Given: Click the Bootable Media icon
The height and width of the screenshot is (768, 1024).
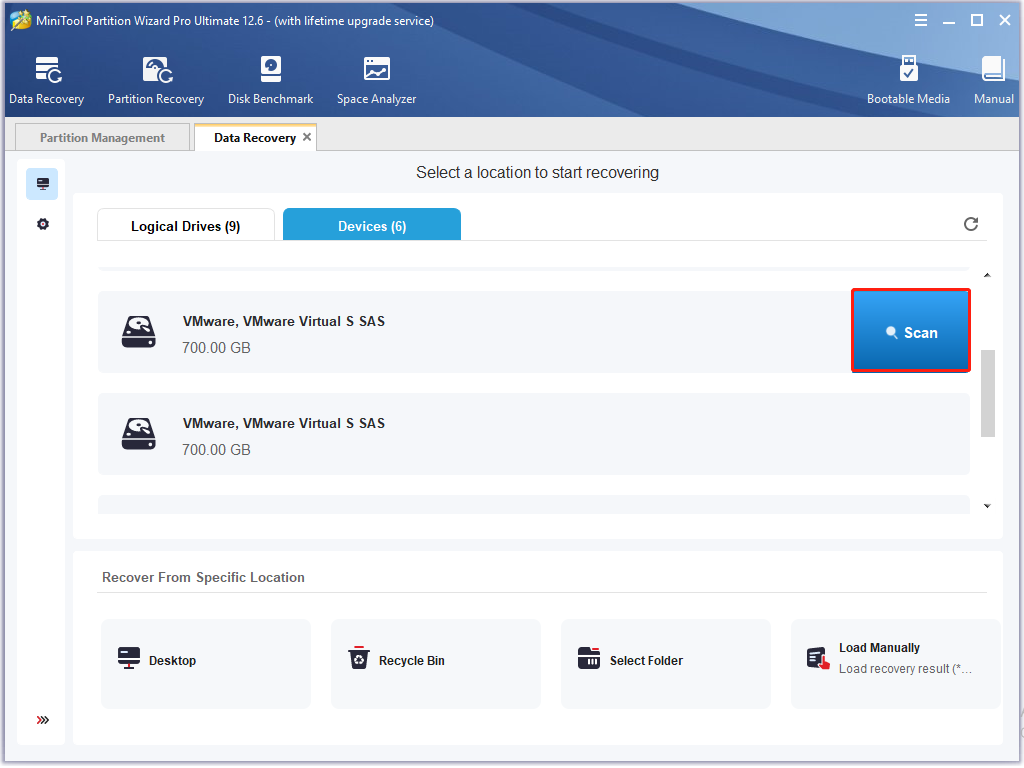Looking at the screenshot, I should click(x=908, y=80).
